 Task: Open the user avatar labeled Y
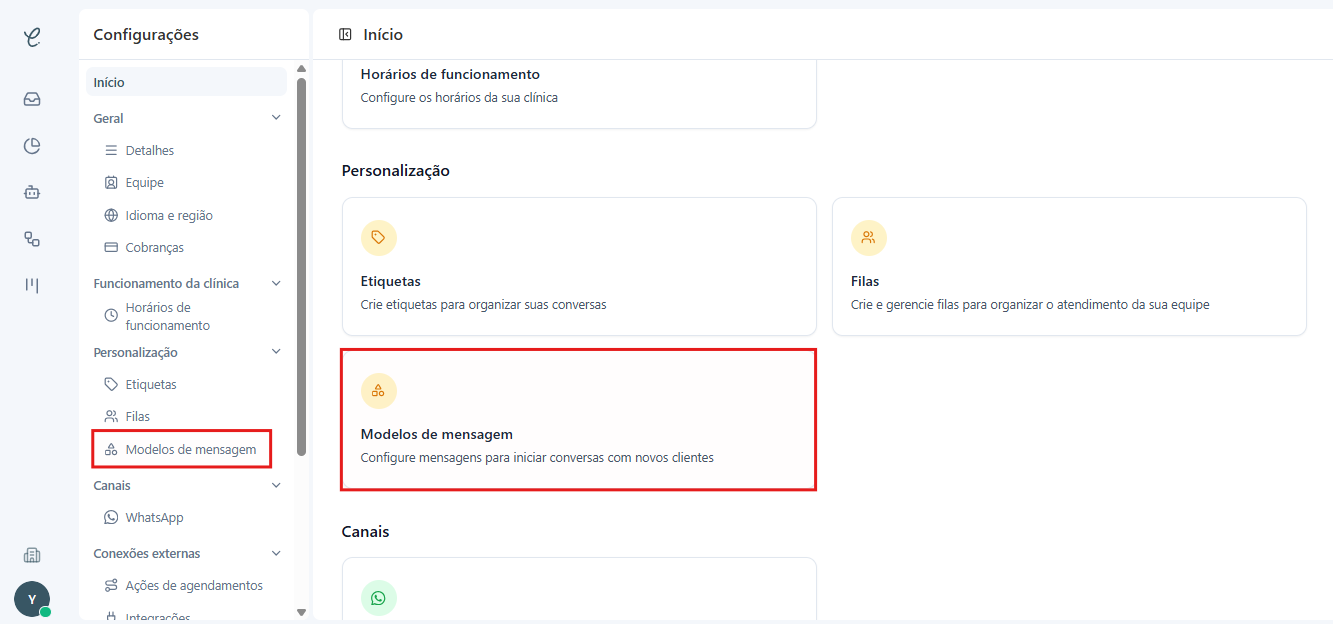pyautogui.click(x=32, y=599)
